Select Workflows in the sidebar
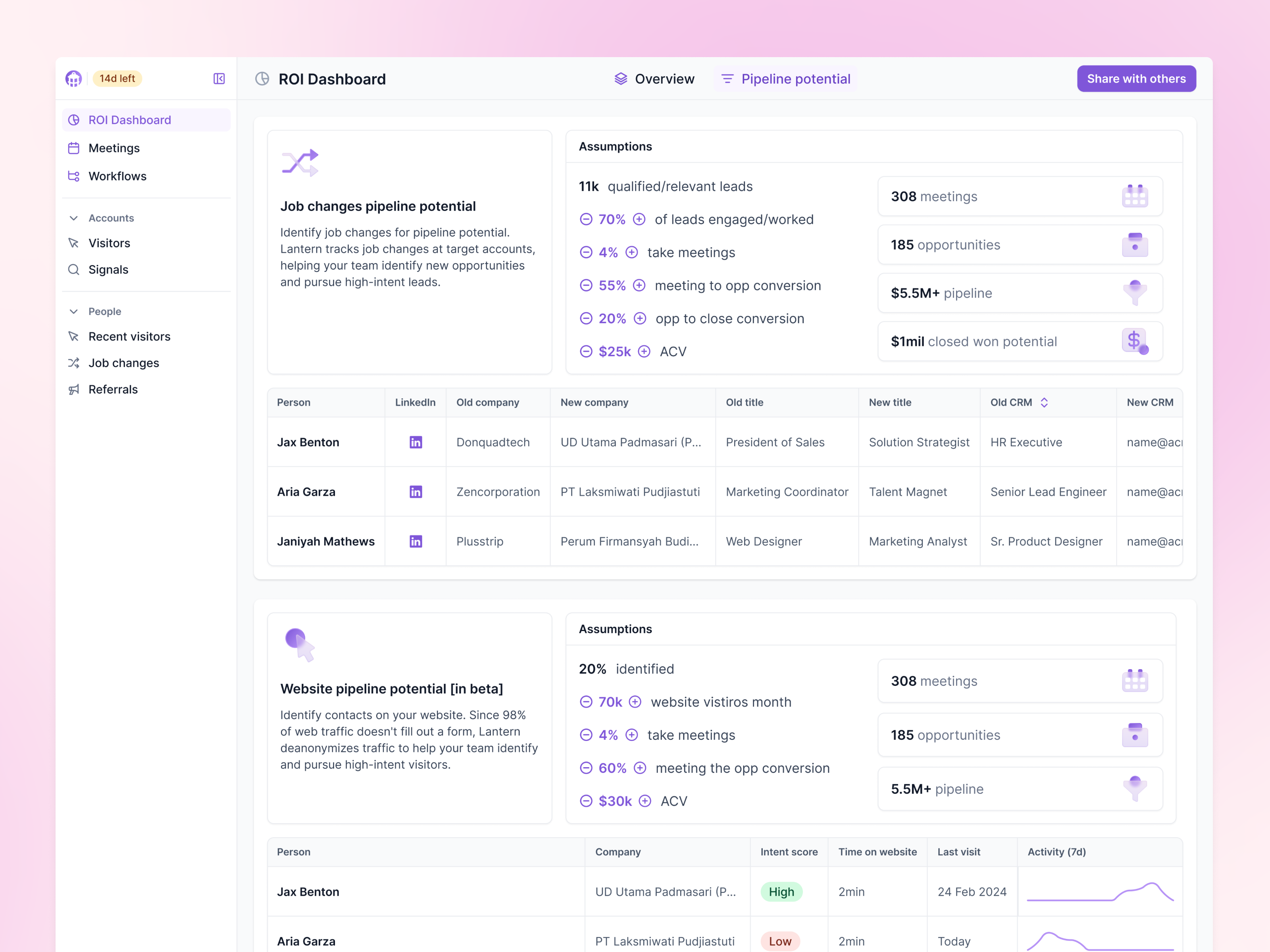 pos(117,176)
